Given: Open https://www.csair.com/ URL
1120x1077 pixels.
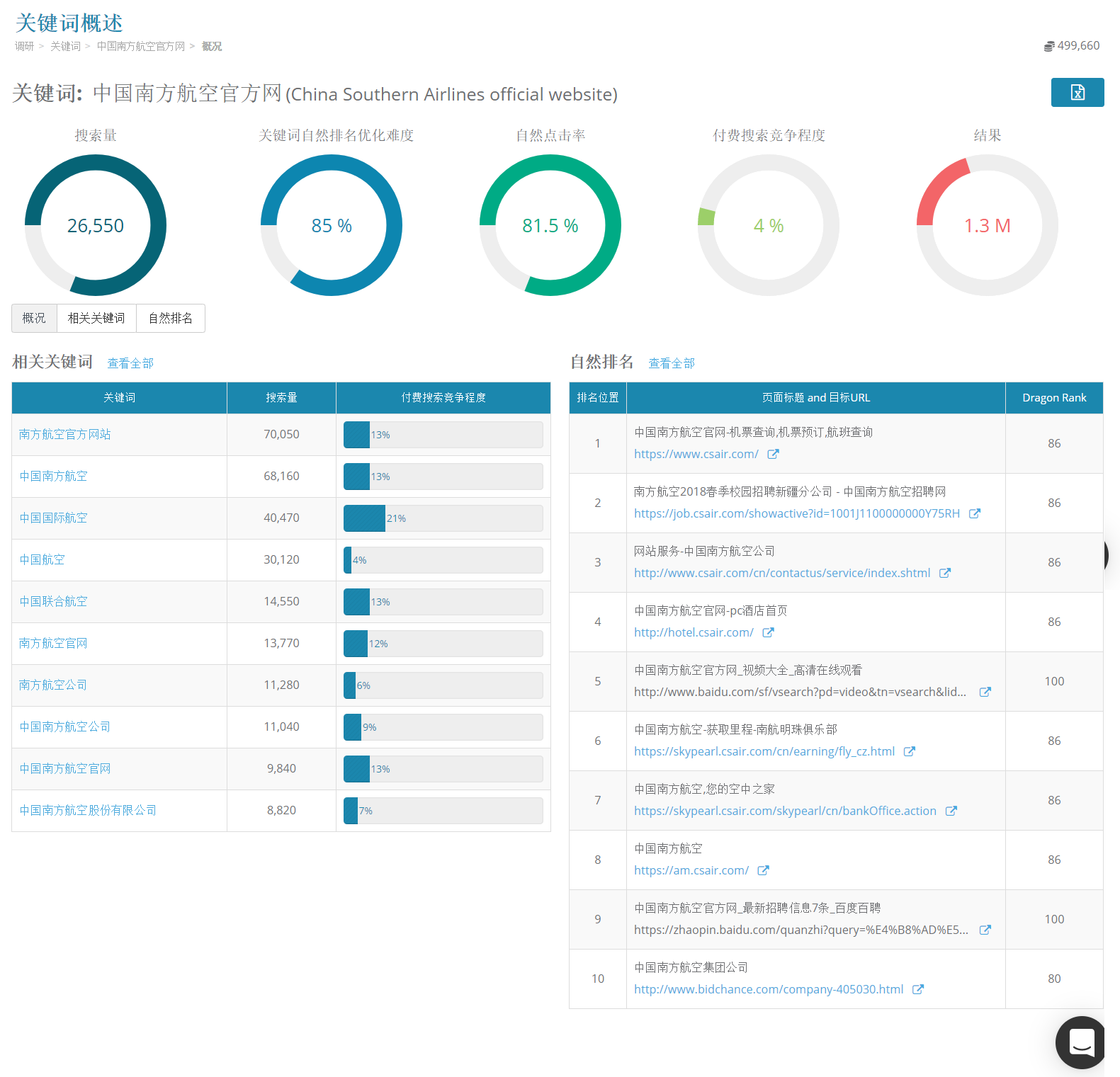Looking at the screenshot, I should [696, 454].
